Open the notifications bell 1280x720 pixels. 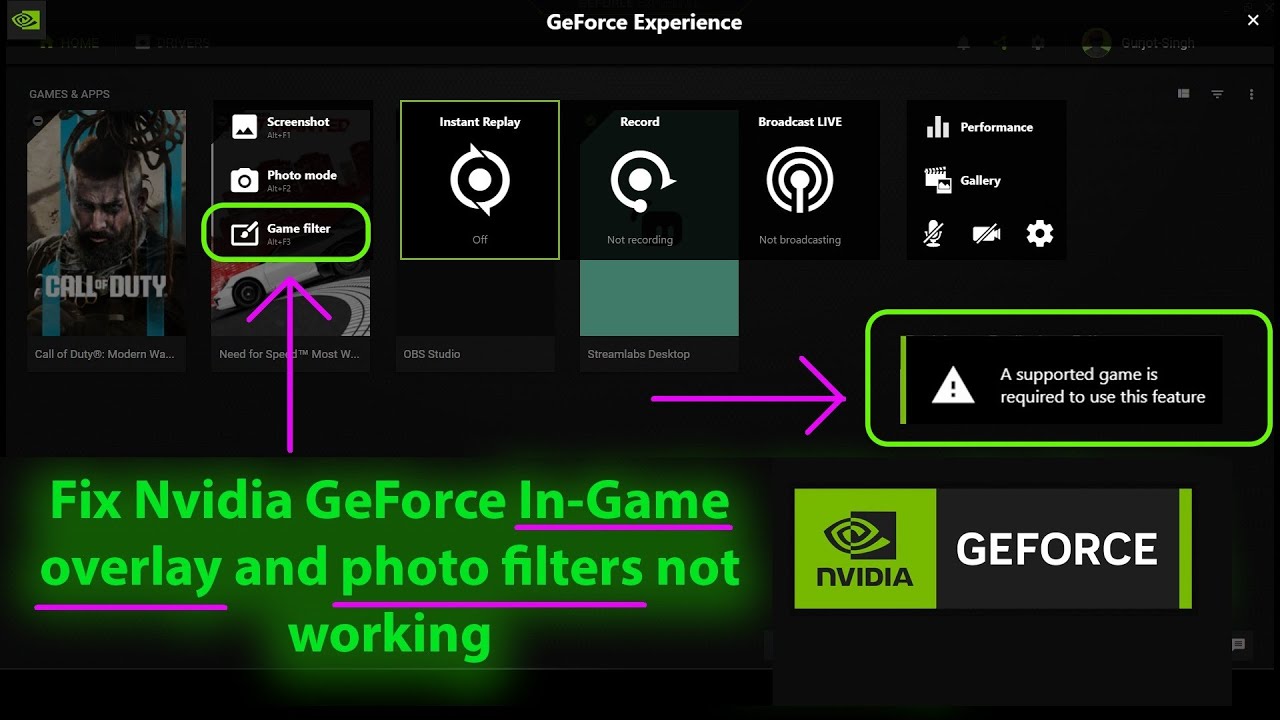[x=964, y=43]
